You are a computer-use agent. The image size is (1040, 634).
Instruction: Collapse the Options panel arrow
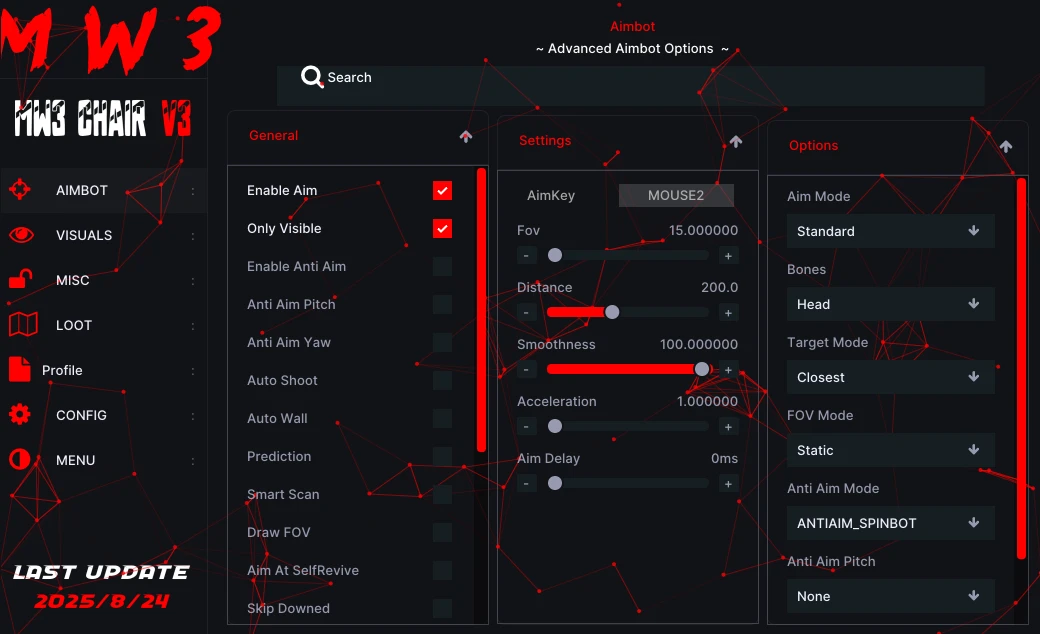click(1006, 146)
